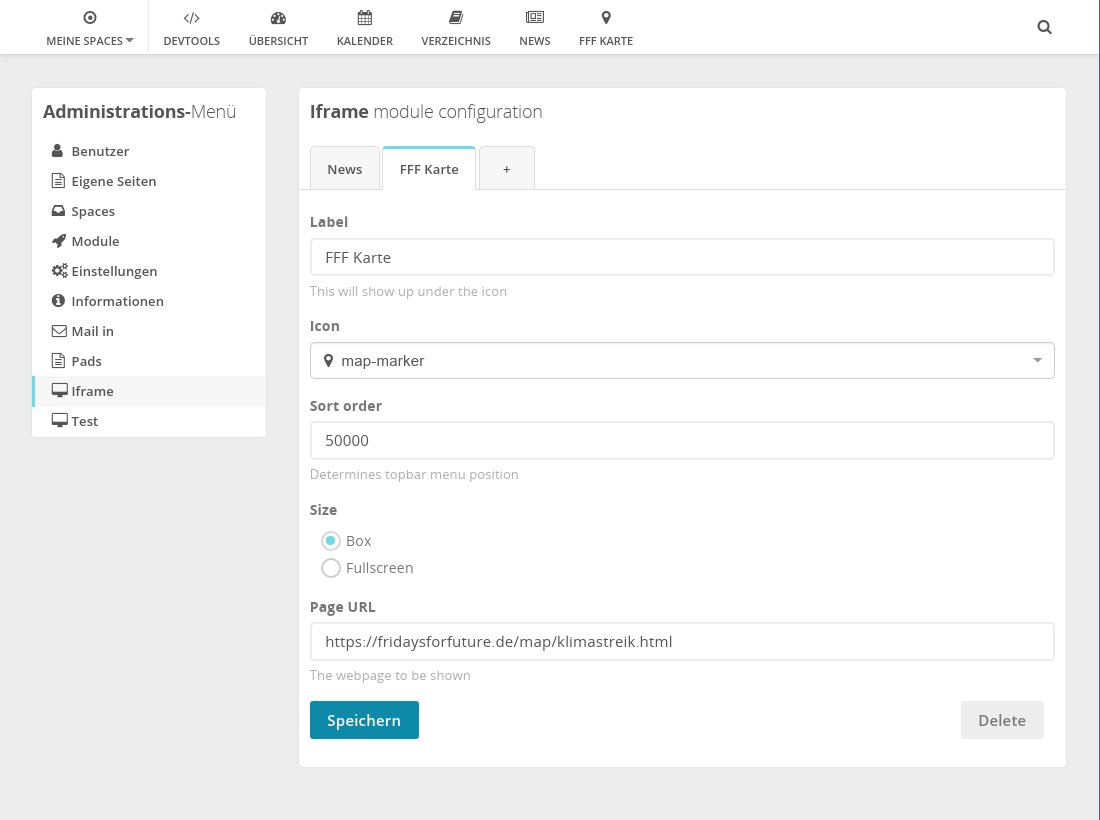The width and height of the screenshot is (1100, 820).
Task: Click the Eigene Seiten page icon
Action: (58, 181)
